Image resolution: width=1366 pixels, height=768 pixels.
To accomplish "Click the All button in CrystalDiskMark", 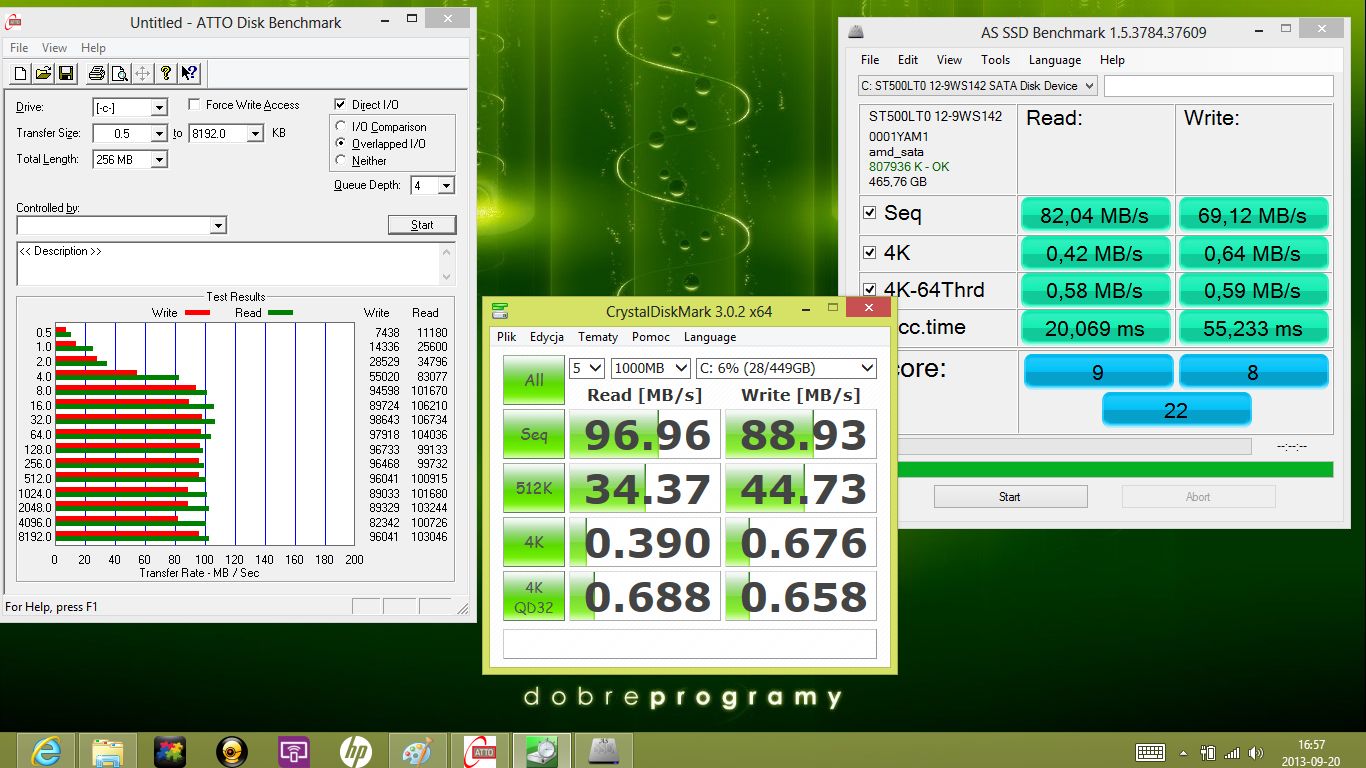I will coord(534,380).
